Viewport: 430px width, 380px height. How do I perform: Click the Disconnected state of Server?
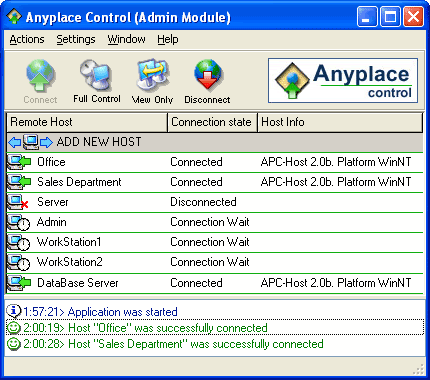203,202
